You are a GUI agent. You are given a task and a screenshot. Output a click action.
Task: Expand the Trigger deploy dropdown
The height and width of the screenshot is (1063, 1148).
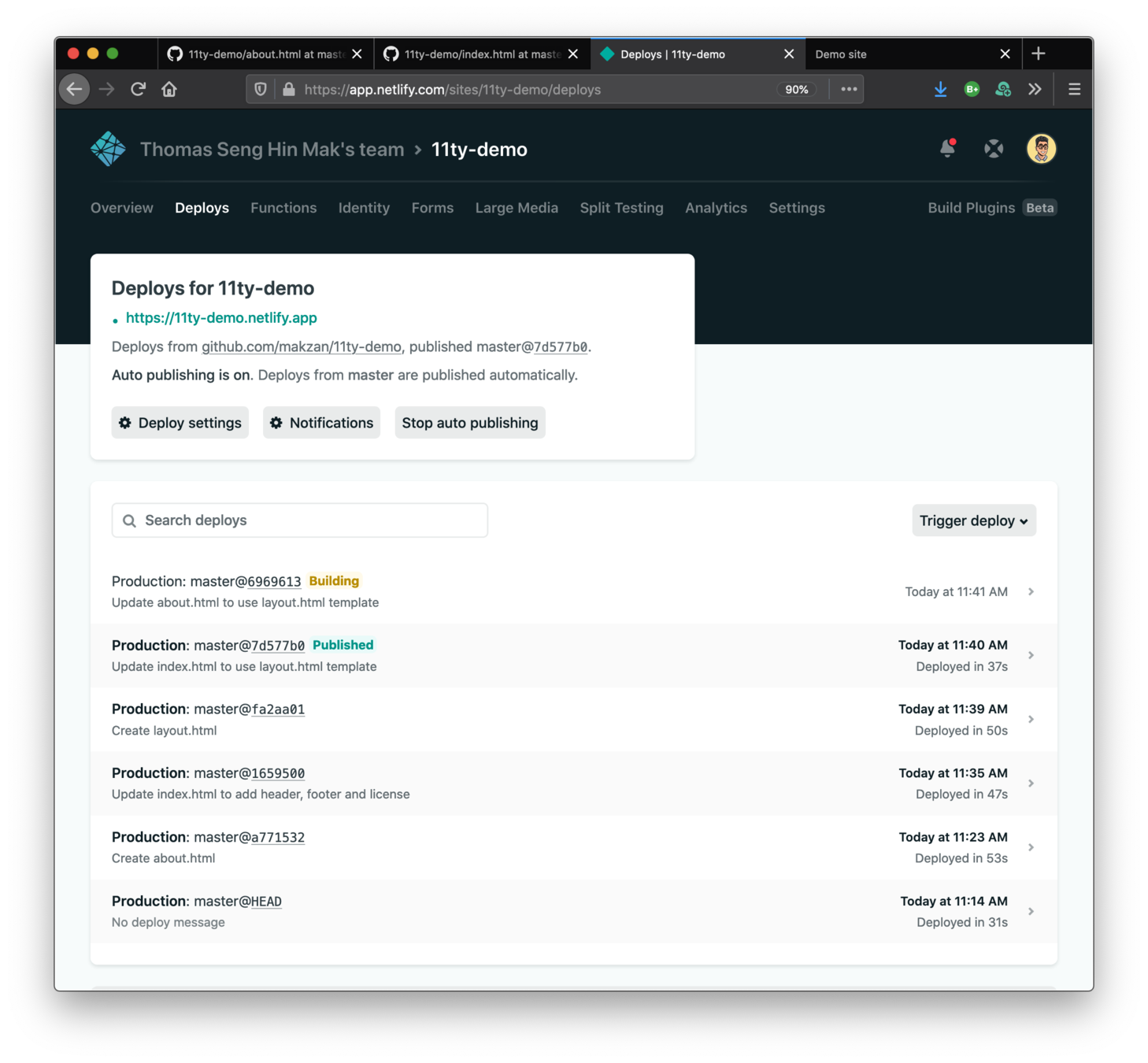(x=974, y=520)
